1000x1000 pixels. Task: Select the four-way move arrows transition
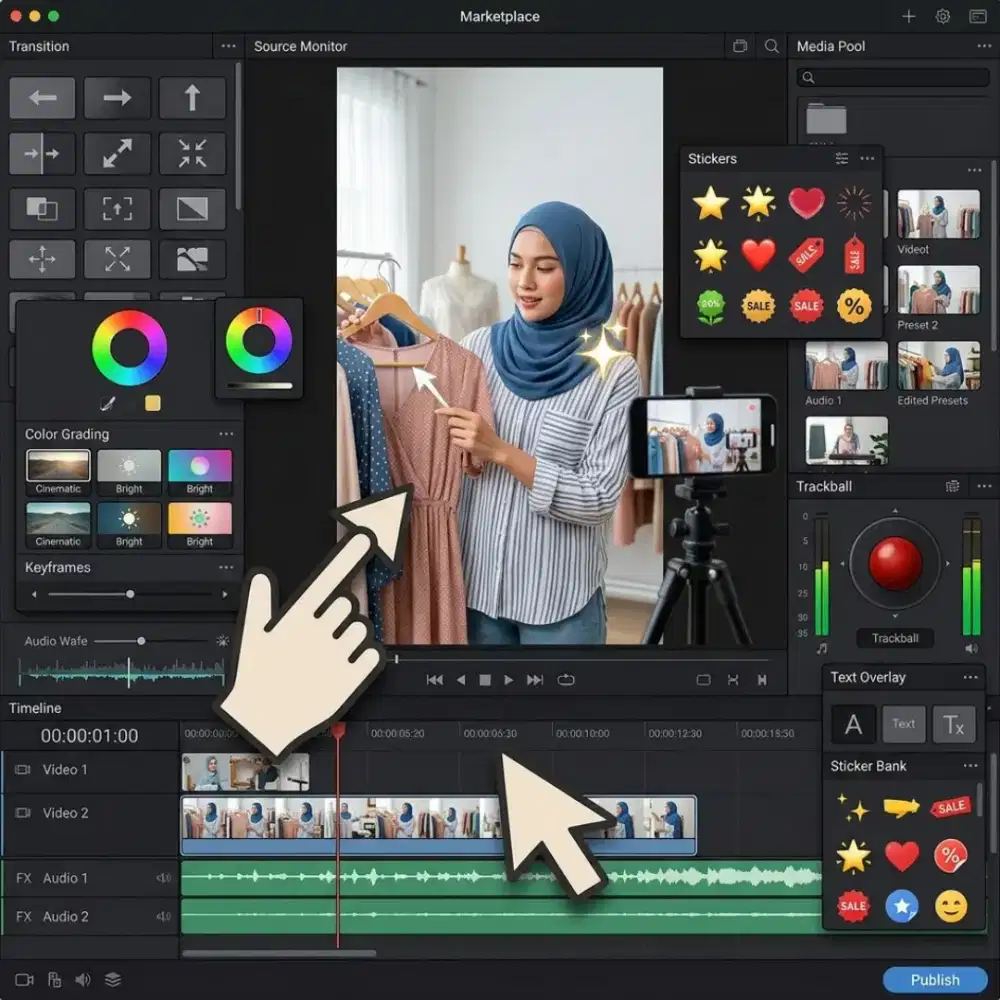tap(42, 260)
